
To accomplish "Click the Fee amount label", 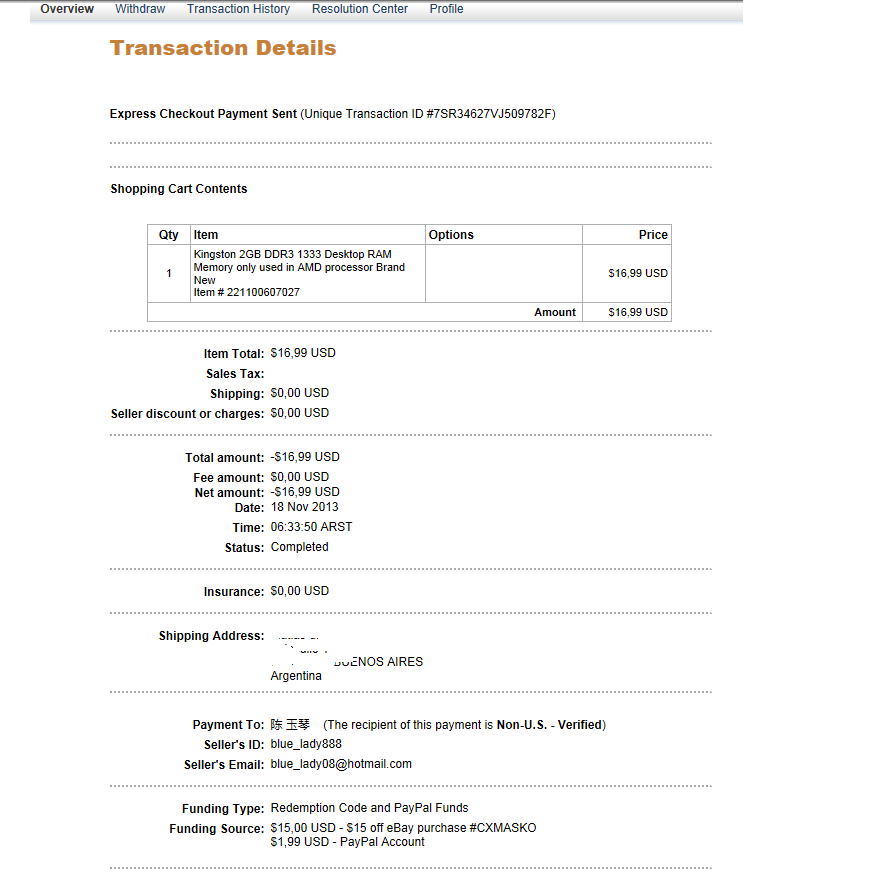I will pyautogui.click(x=229, y=478).
